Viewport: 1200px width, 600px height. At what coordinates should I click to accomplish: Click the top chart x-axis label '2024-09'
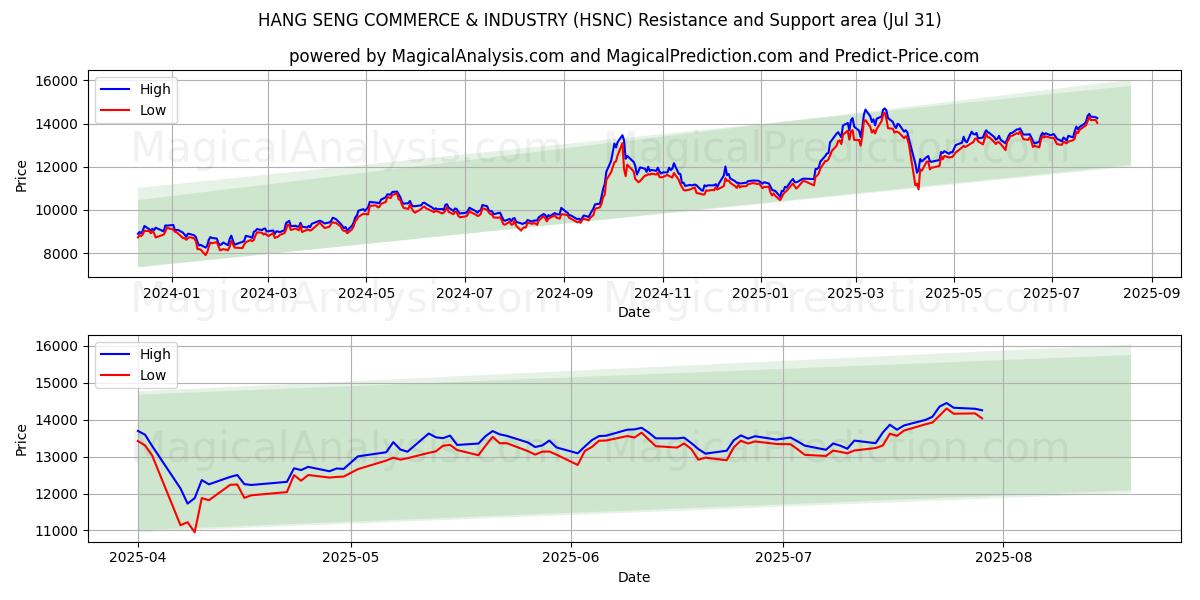click(x=564, y=293)
